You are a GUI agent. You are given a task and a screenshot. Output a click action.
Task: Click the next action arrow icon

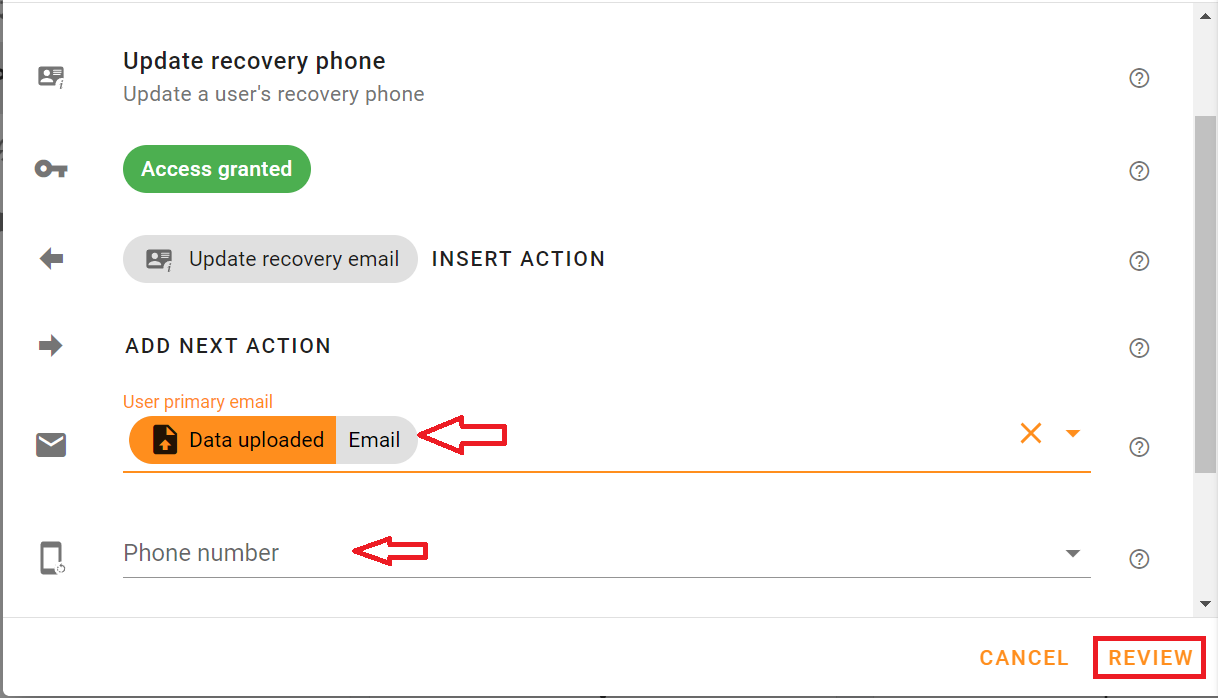pyautogui.click(x=50, y=345)
